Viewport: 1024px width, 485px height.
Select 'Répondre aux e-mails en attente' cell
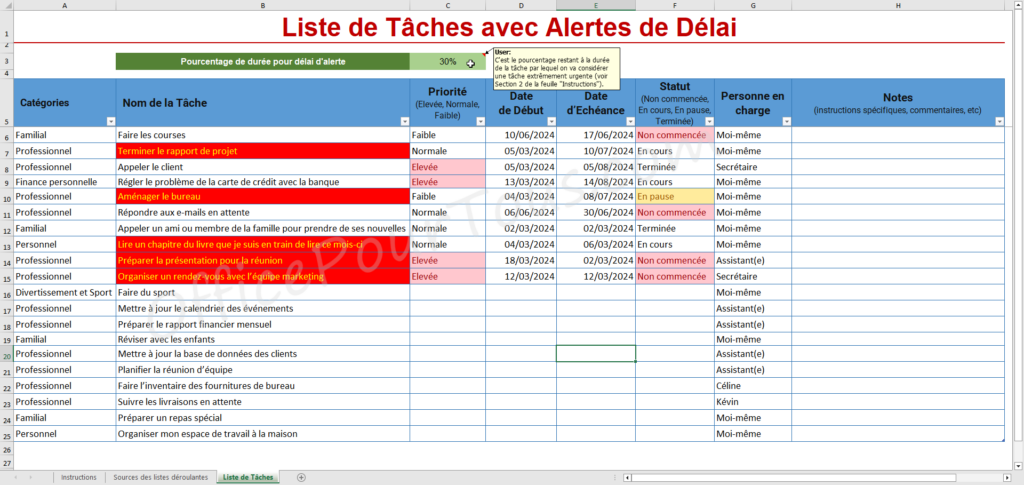point(263,212)
